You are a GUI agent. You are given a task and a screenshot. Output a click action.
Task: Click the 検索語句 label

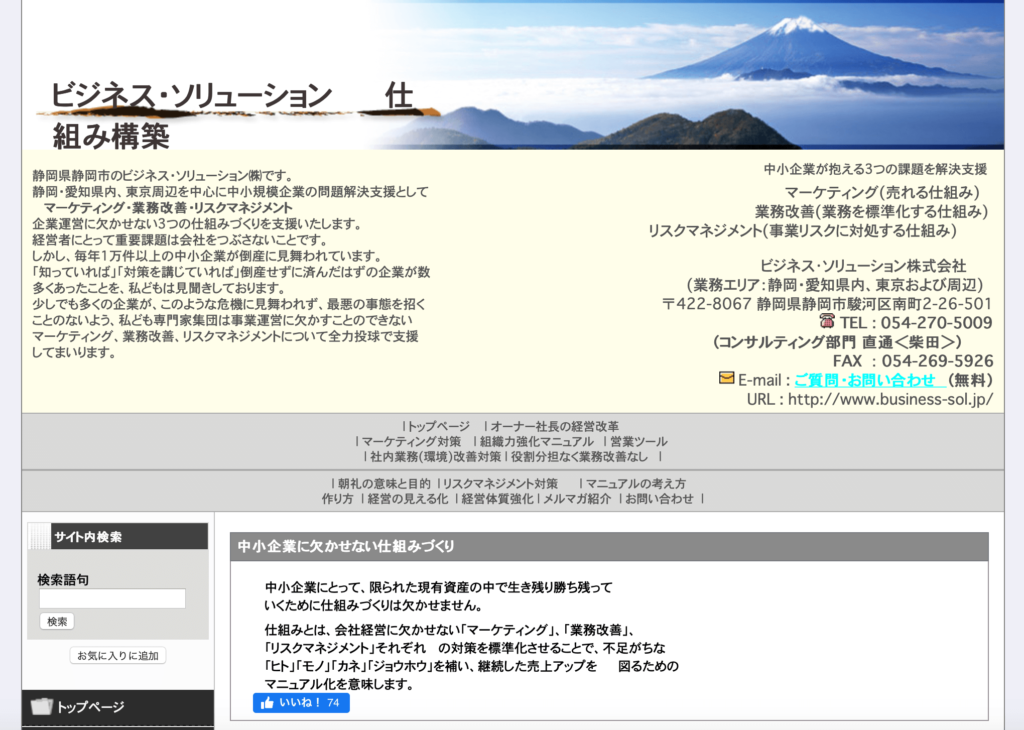(63, 580)
